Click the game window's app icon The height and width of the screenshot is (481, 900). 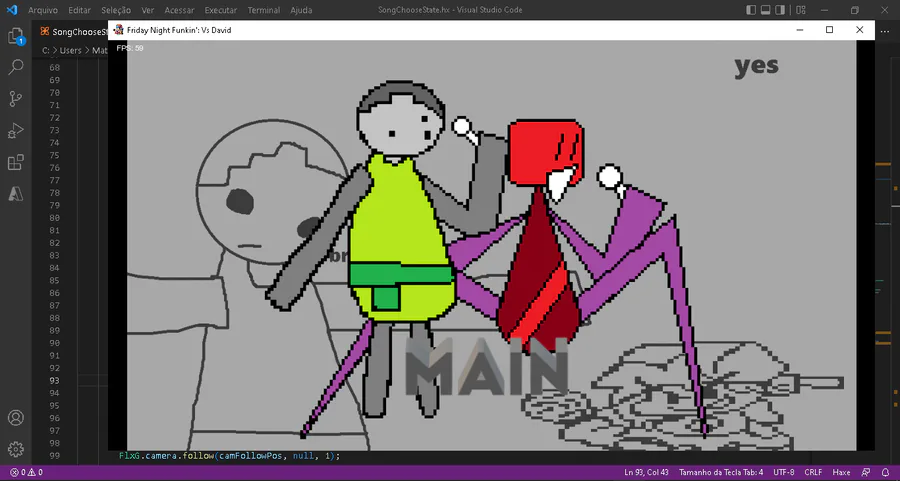click(x=118, y=30)
